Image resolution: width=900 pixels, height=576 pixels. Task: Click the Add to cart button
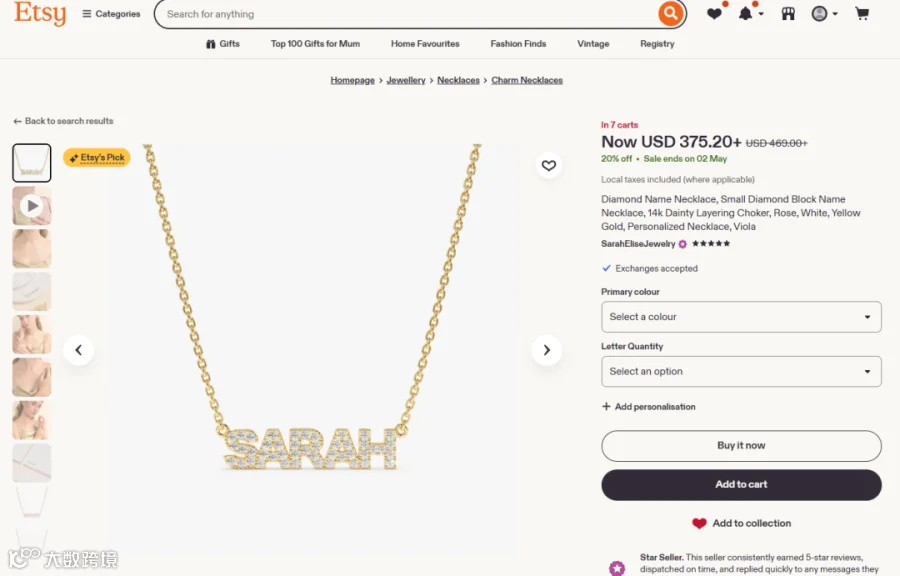click(741, 484)
